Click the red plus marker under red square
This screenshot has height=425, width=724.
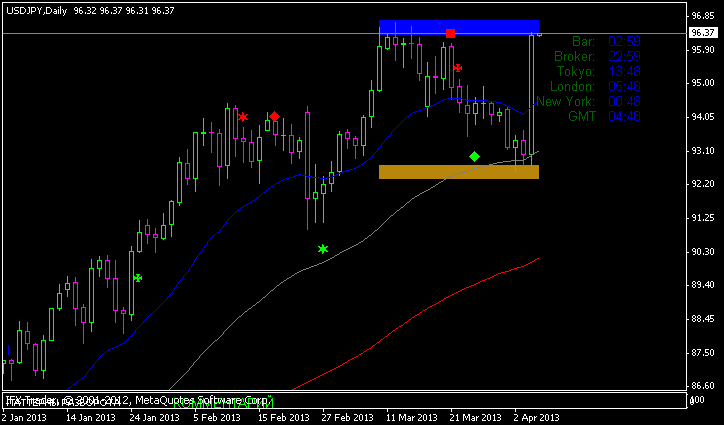(x=457, y=68)
